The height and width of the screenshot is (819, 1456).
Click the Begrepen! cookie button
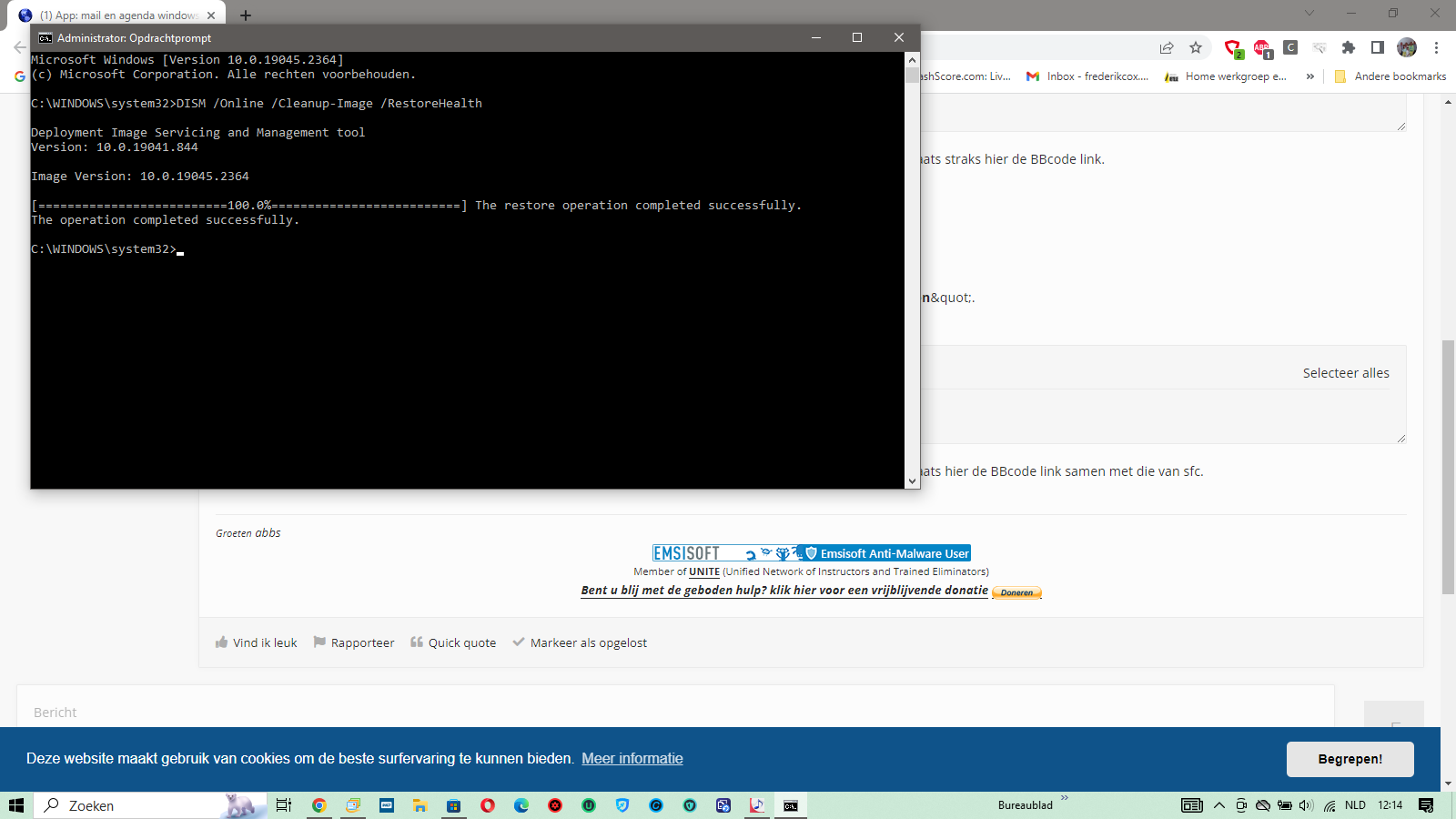pos(1350,759)
